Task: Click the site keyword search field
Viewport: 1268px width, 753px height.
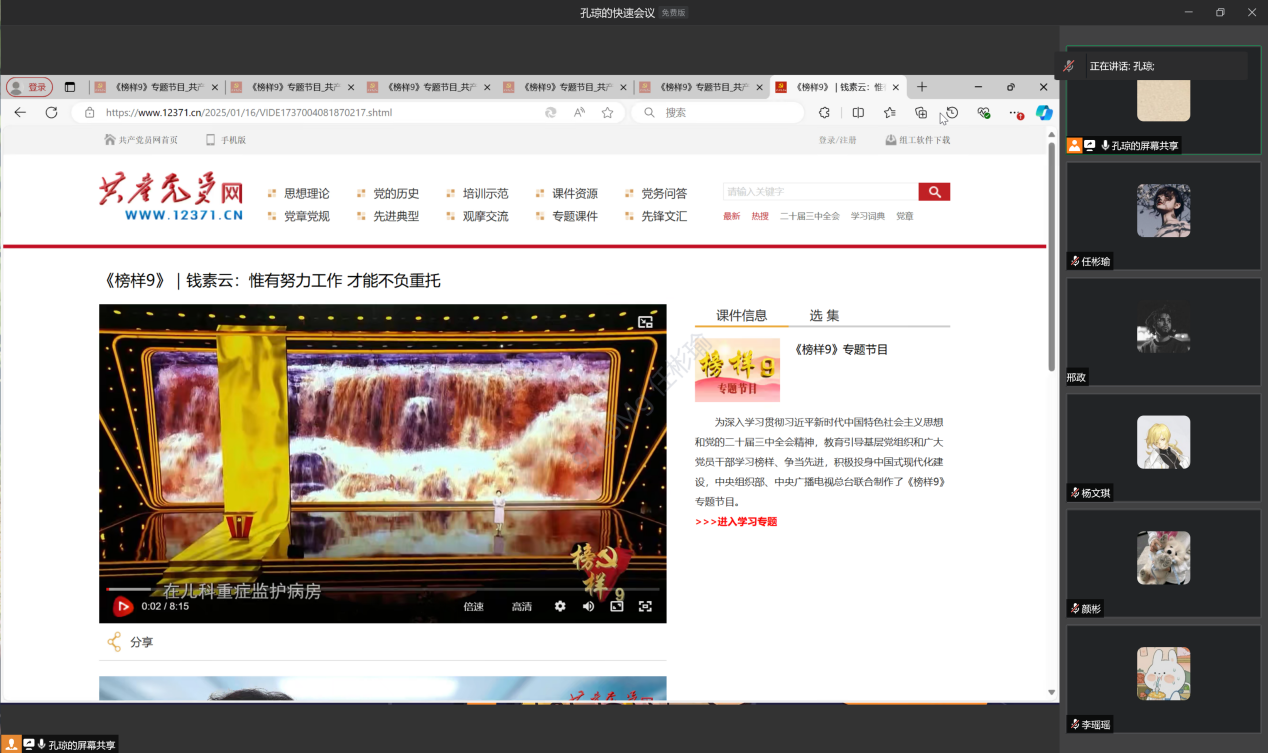Action: 820,192
